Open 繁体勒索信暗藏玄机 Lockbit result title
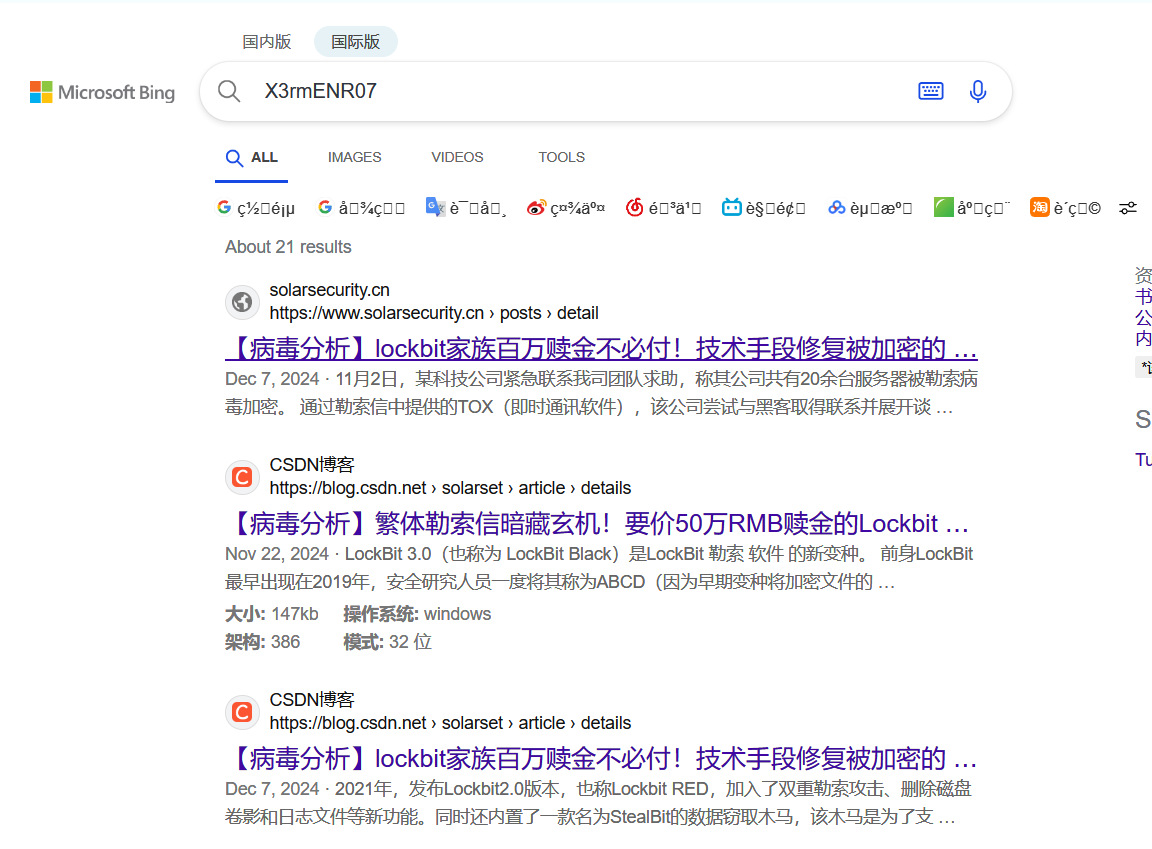Image resolution: width=1152 pixels, height=849 pixels. pos(597,524)
